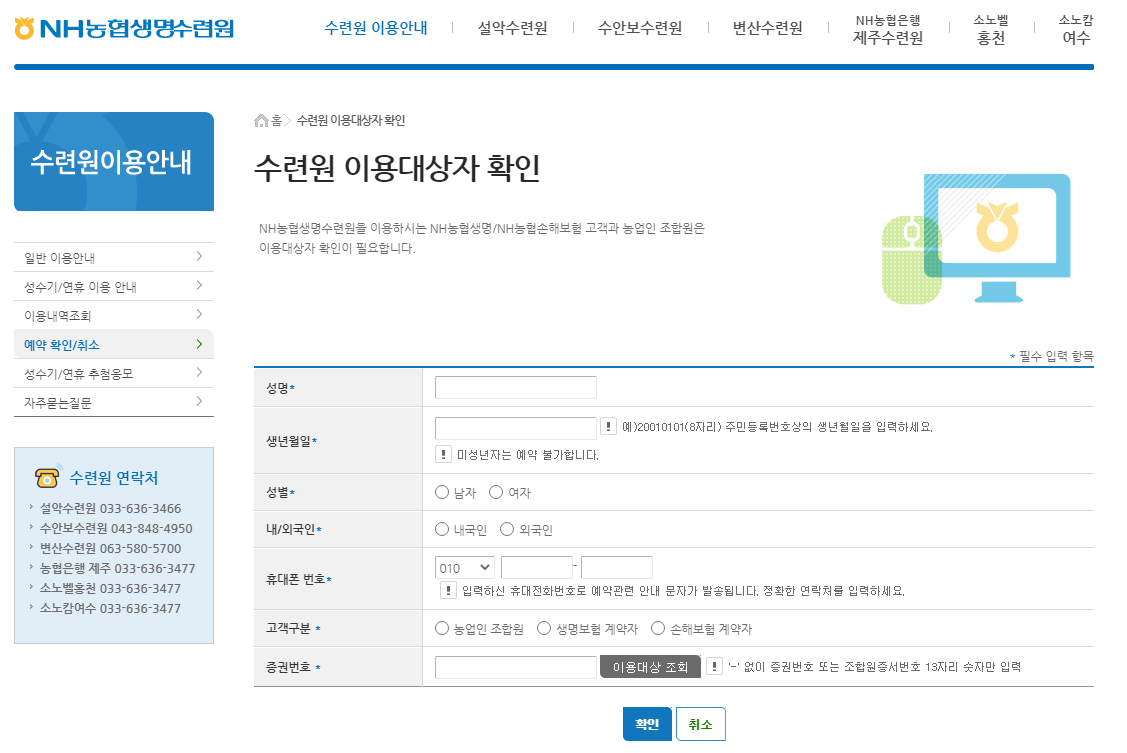Open 일반 이용안내 sidebar link
1127x753 pixels.
point(60,258)
